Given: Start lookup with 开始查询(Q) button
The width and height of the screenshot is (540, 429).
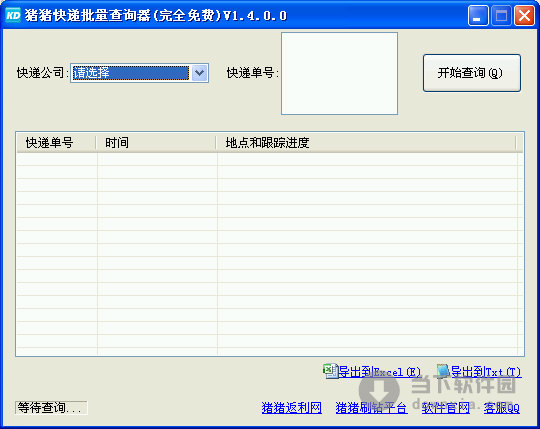Looking at the screenshot, I should 472,73.
